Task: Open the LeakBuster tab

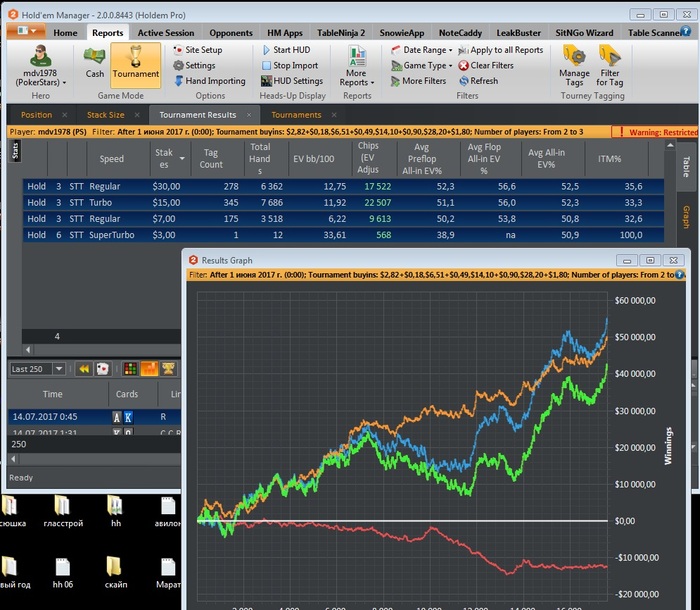Action: pos(518,33)
